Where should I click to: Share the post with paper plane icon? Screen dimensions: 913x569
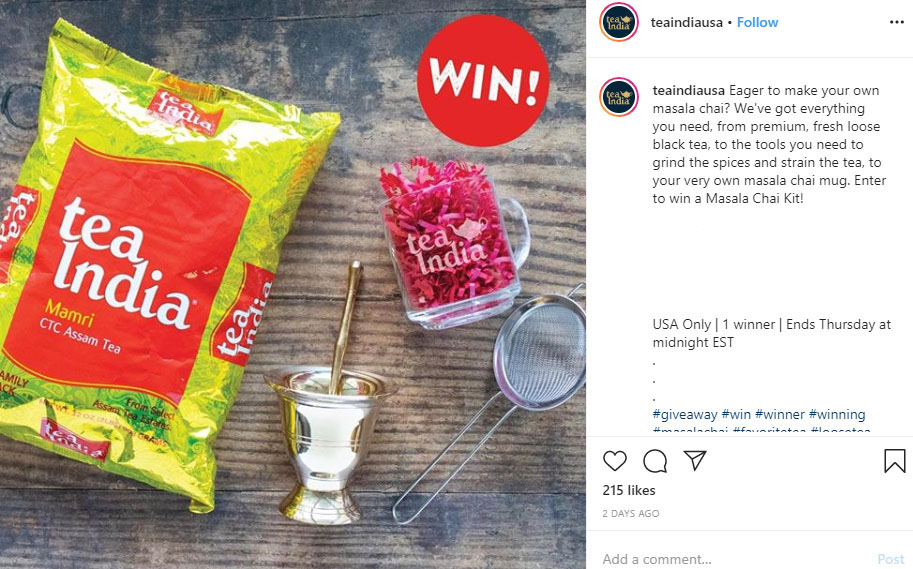point(695,460)
